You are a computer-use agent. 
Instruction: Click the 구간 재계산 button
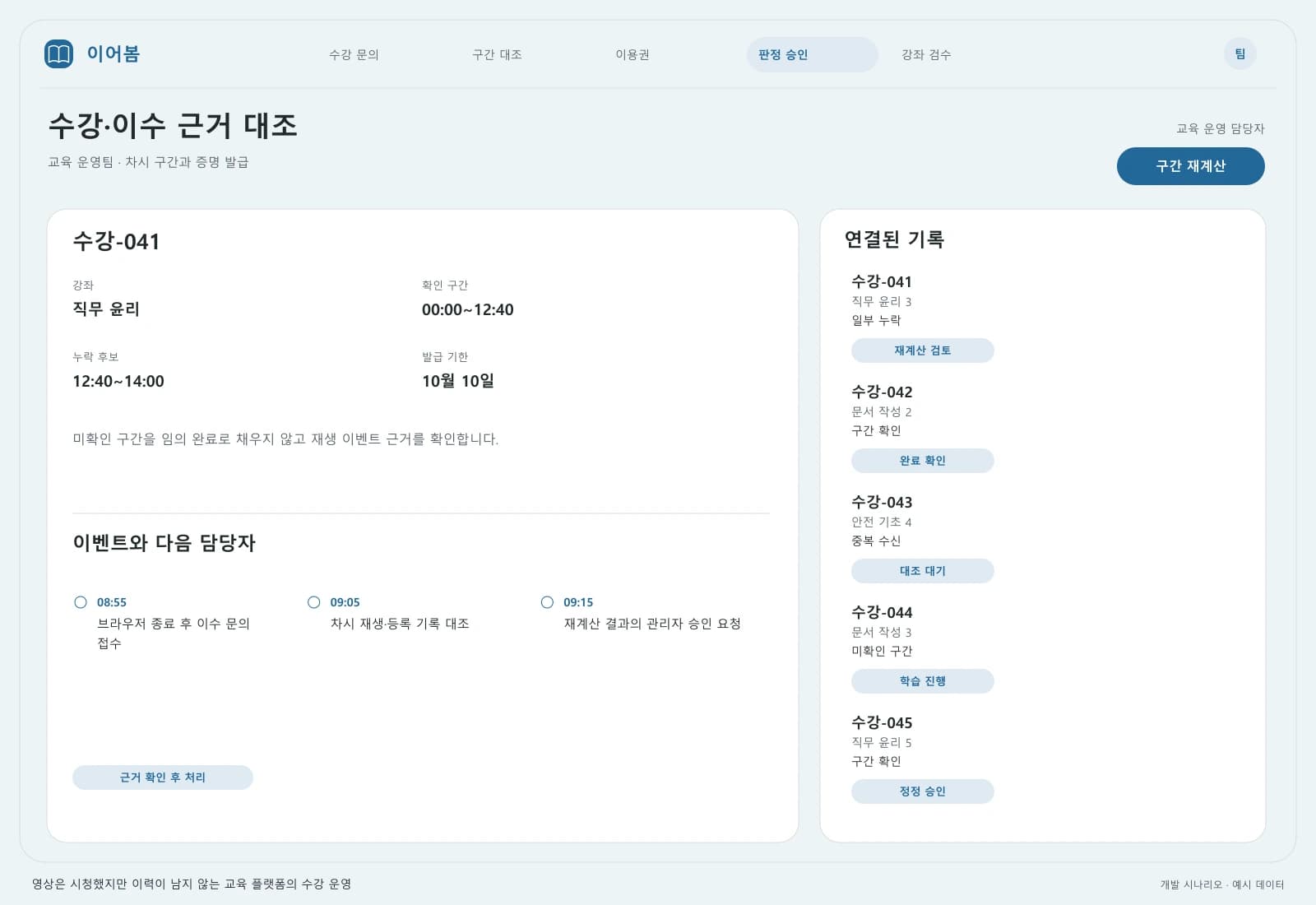1190,166
